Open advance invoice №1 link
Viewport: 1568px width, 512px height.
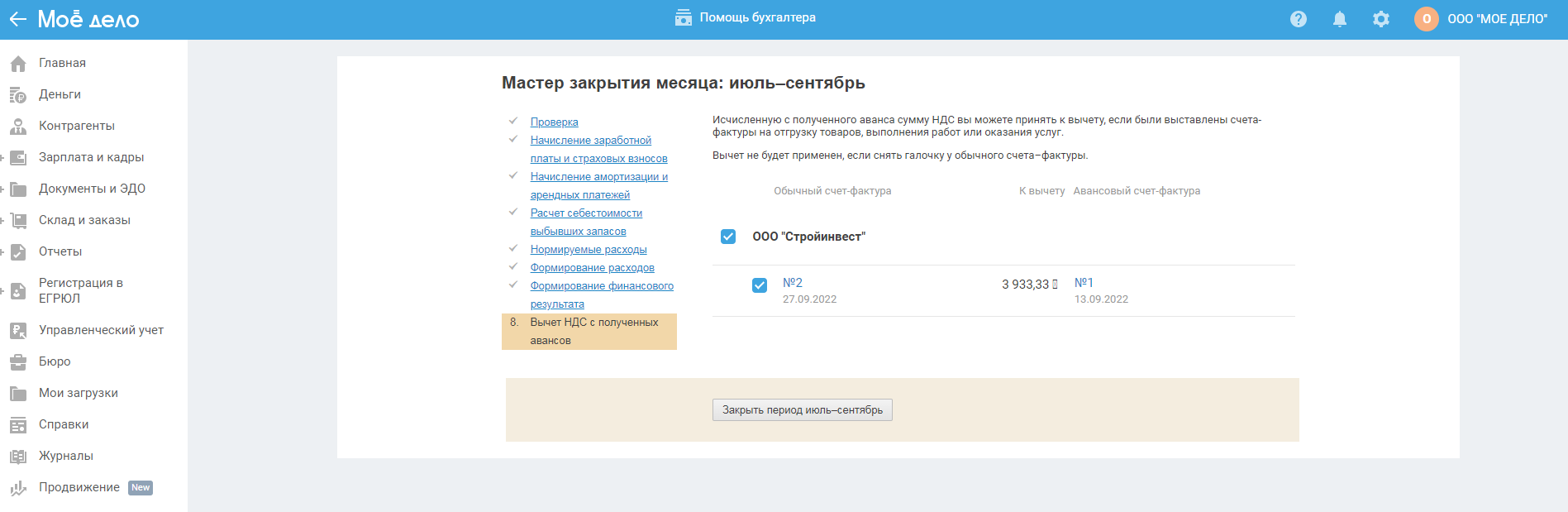(1084, 283)
